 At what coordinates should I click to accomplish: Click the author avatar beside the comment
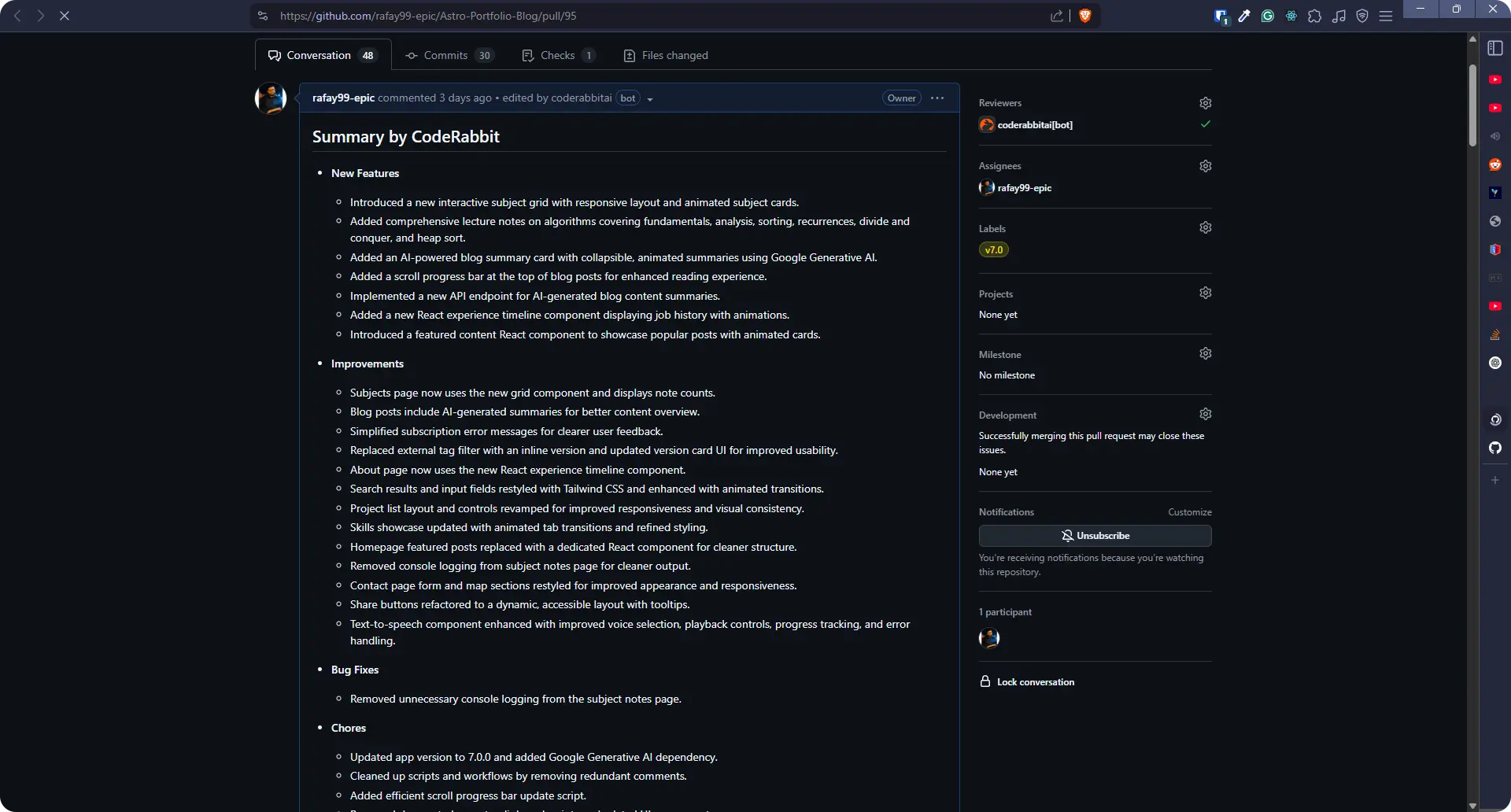[x=271, y=98]
